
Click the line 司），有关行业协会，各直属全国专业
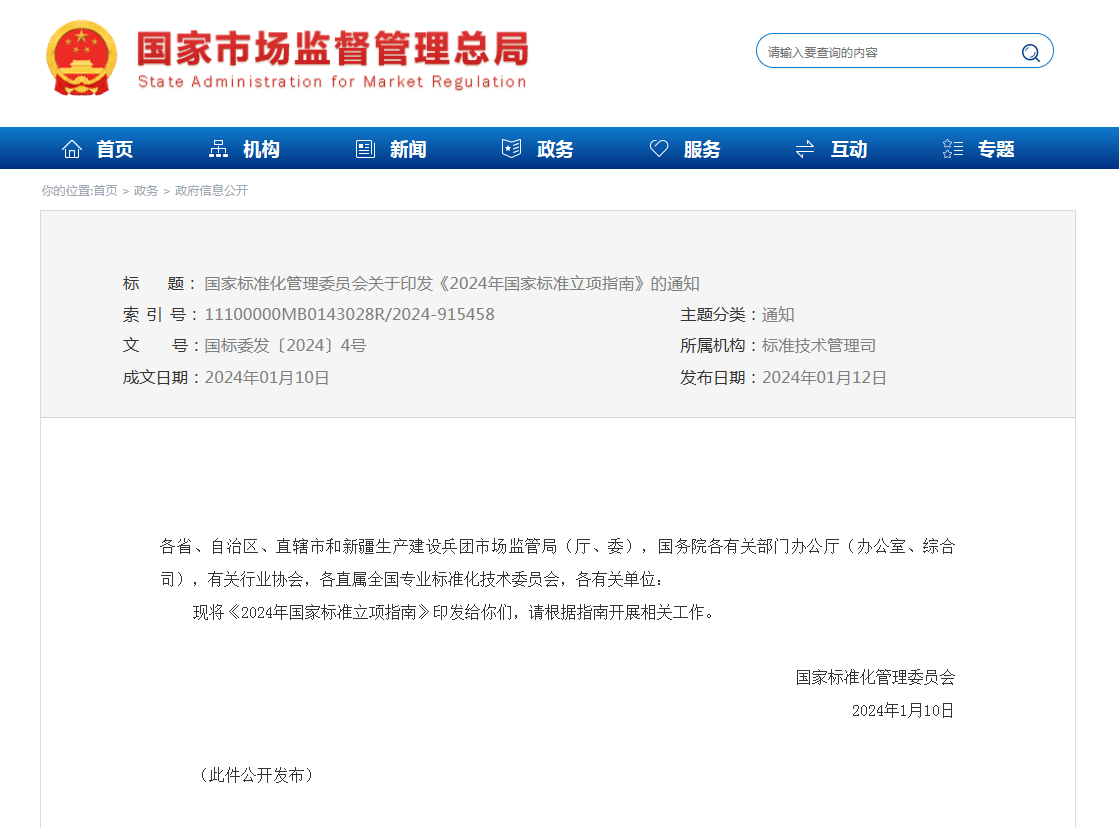(412, 580)
